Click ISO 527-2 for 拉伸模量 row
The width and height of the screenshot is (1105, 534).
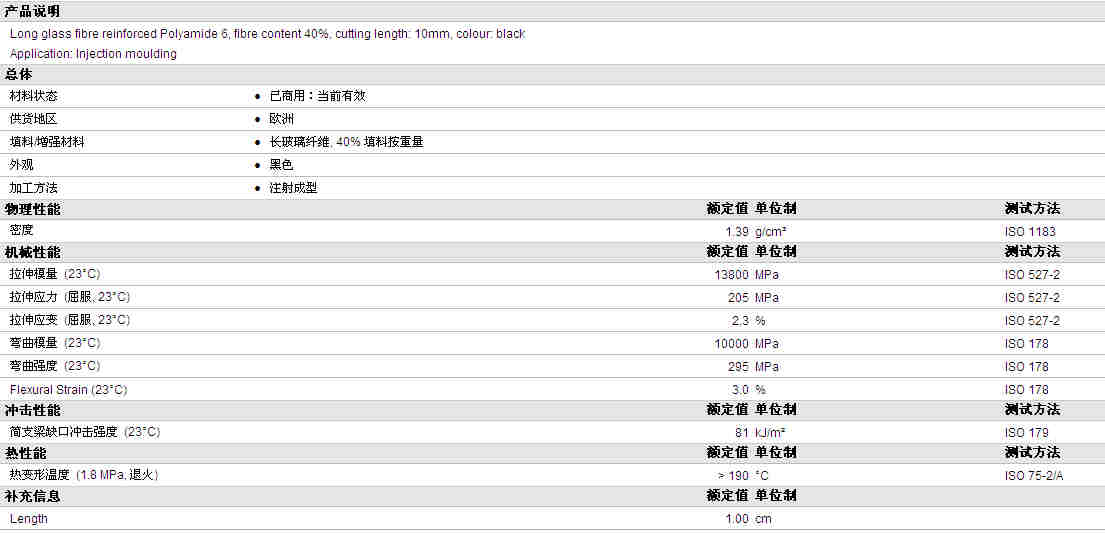1032,275
